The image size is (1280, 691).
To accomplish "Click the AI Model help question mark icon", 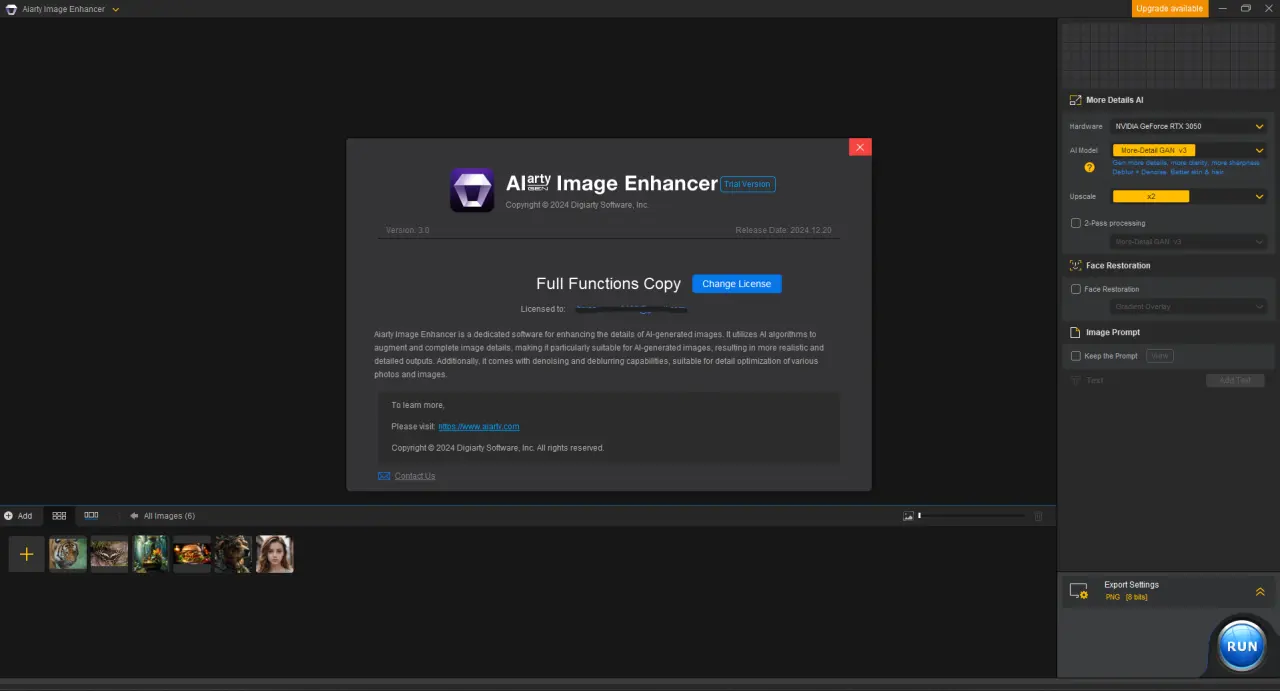I will click(1090, 167).
